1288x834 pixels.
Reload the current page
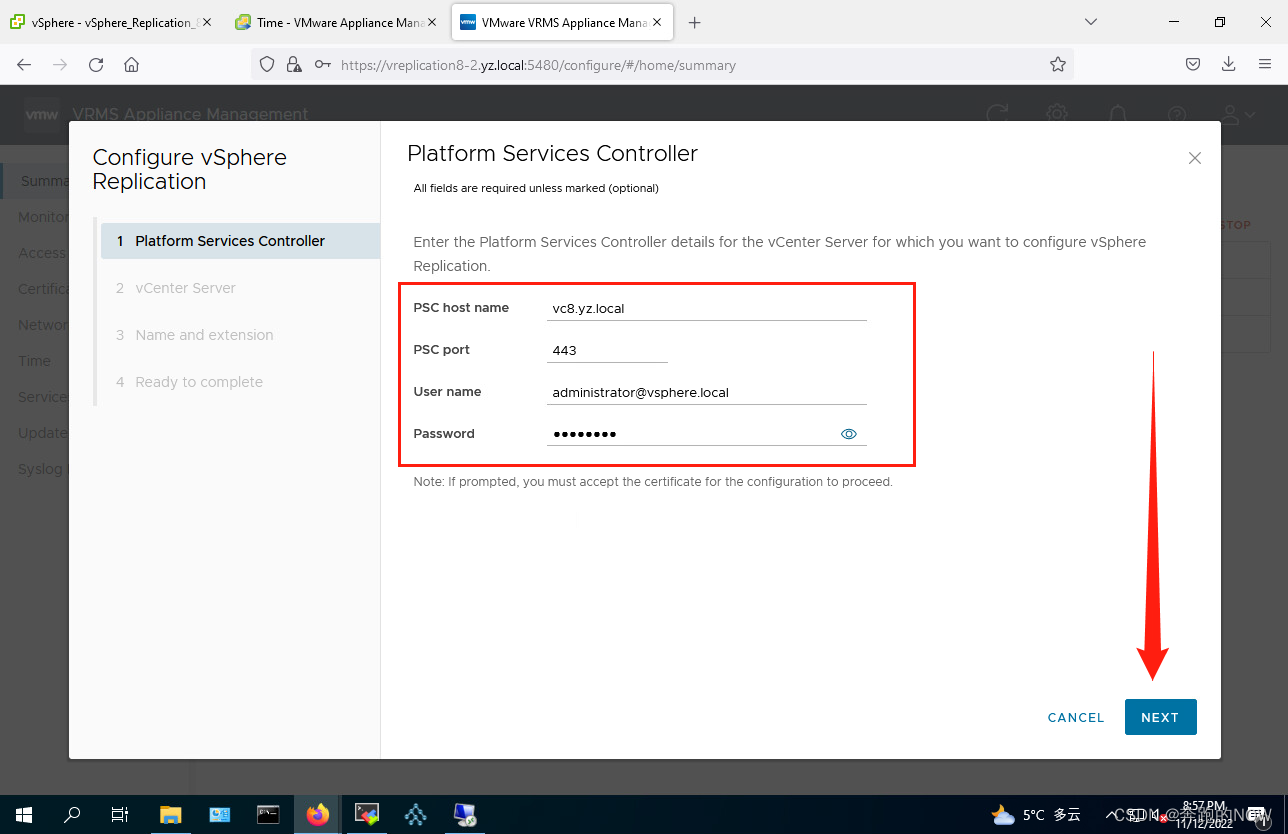click(96, 65)
